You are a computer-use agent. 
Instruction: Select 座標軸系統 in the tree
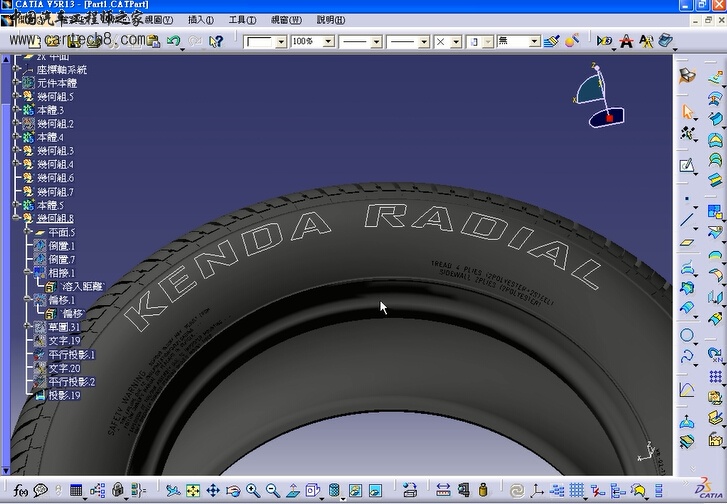[x=62, y=70]
